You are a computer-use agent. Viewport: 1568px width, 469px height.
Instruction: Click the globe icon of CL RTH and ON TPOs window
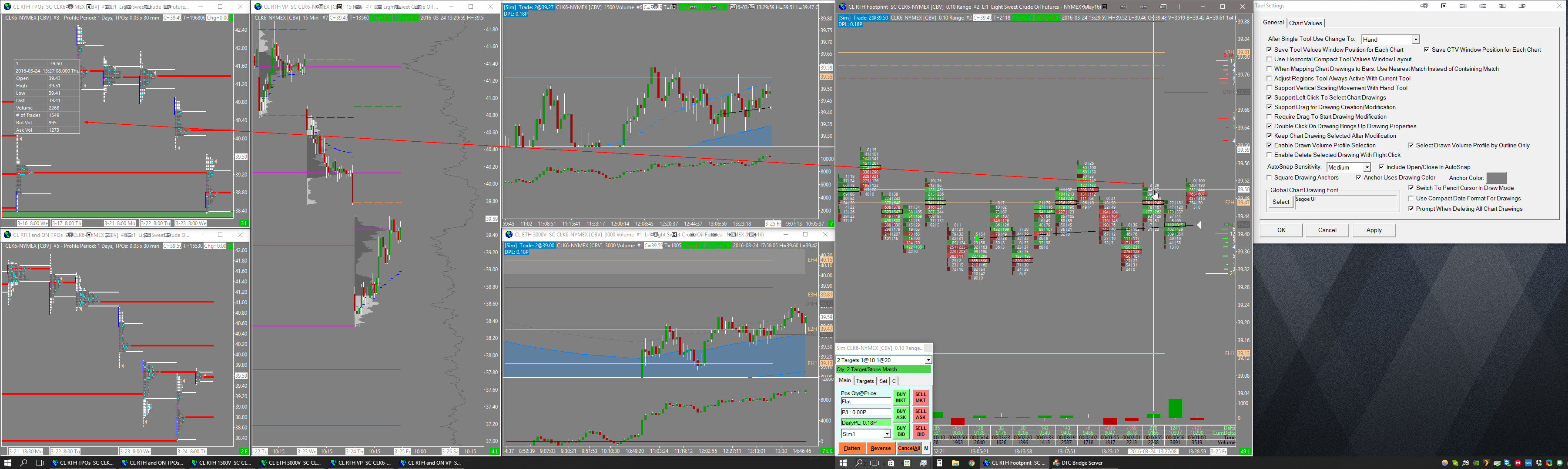[x=7, y=235]
